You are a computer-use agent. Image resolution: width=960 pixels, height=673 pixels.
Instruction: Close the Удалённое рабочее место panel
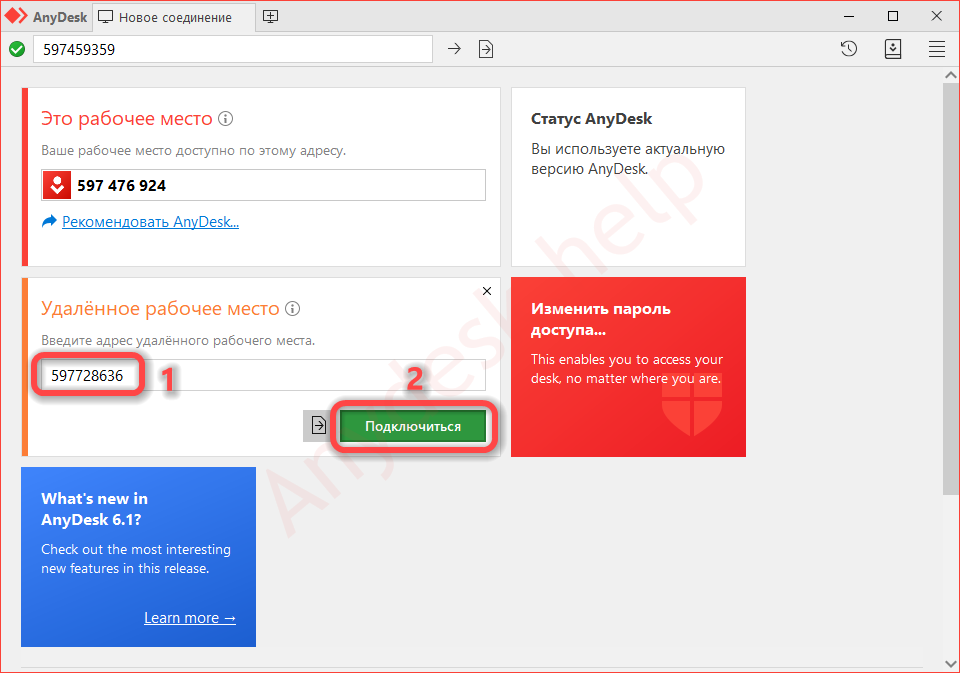pos(487,291)
